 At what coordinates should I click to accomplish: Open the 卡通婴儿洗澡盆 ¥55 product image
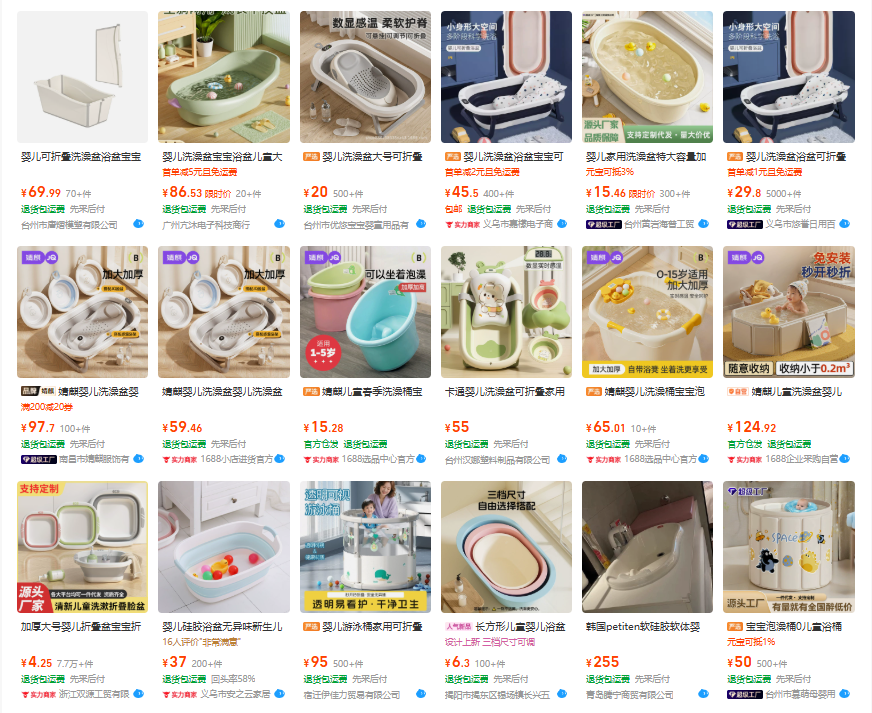click(x=506, y=312)
